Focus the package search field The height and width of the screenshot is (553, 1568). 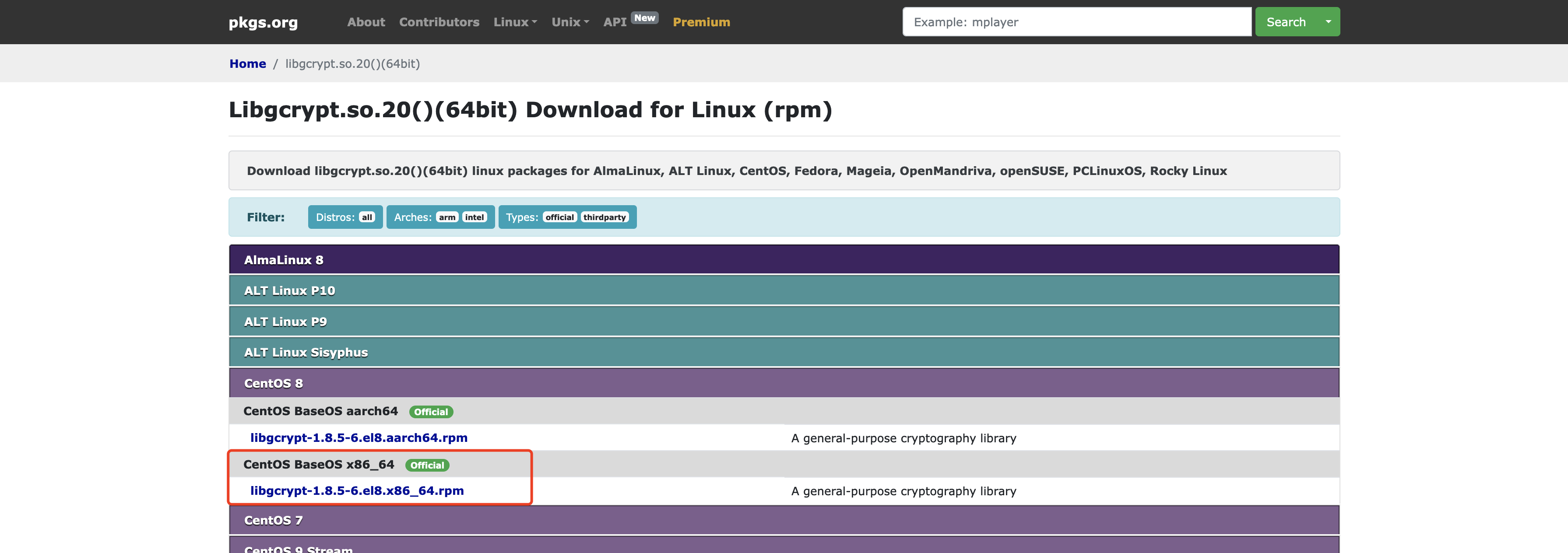1076,22
